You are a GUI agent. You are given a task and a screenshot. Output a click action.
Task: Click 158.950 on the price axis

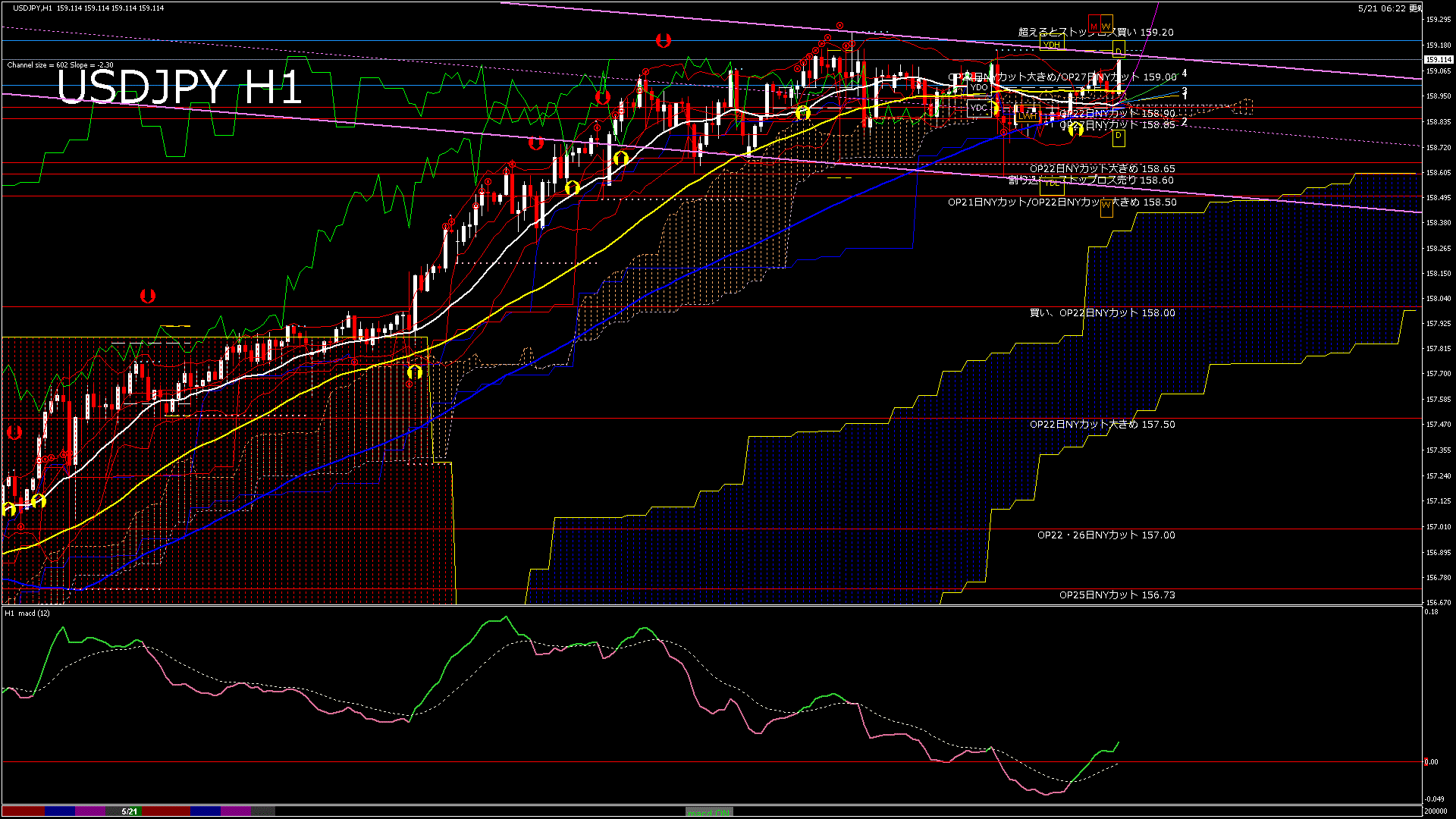(1439, 96)
